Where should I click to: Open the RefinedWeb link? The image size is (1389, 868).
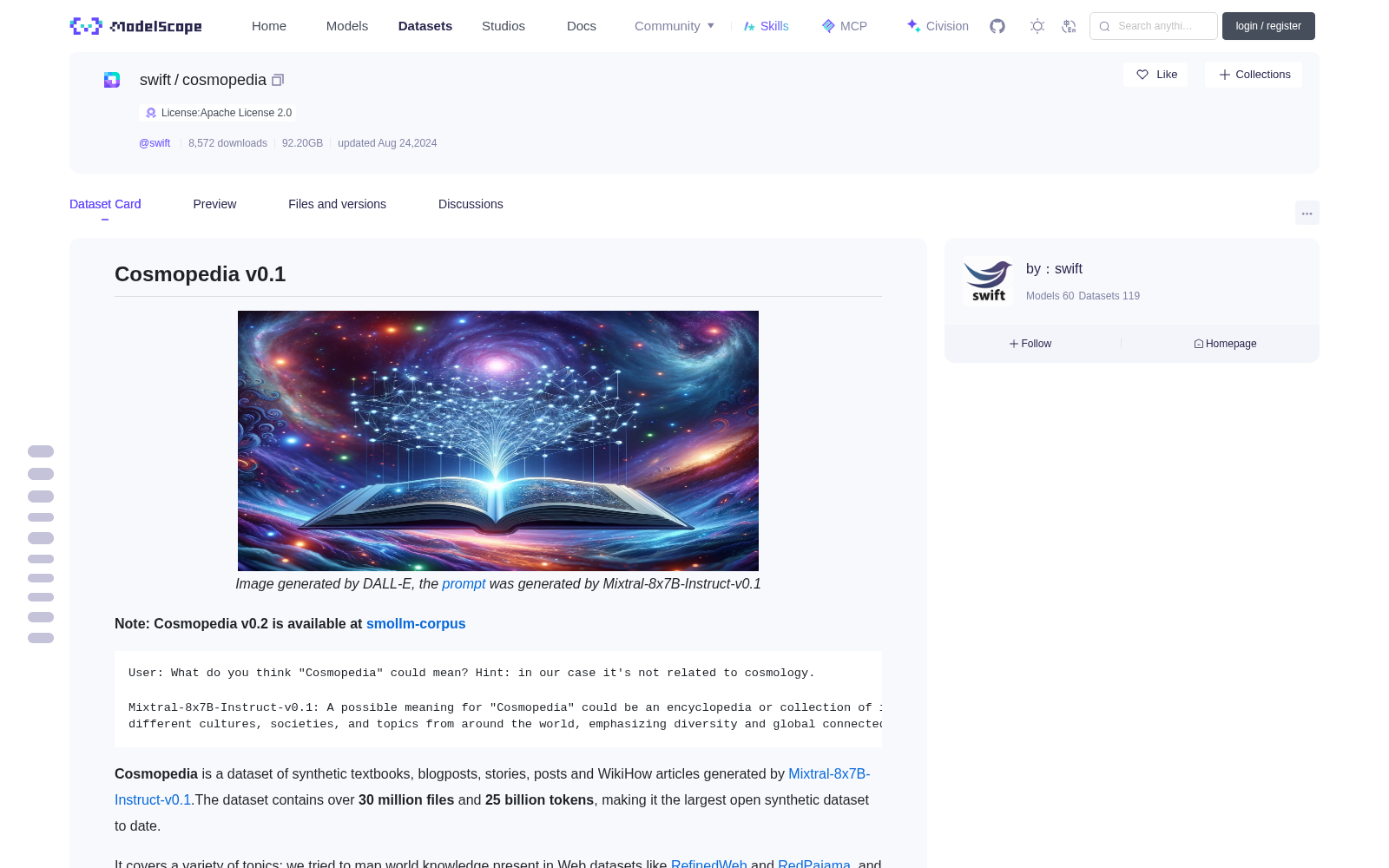pyautogui.click(x=708, y=864)
